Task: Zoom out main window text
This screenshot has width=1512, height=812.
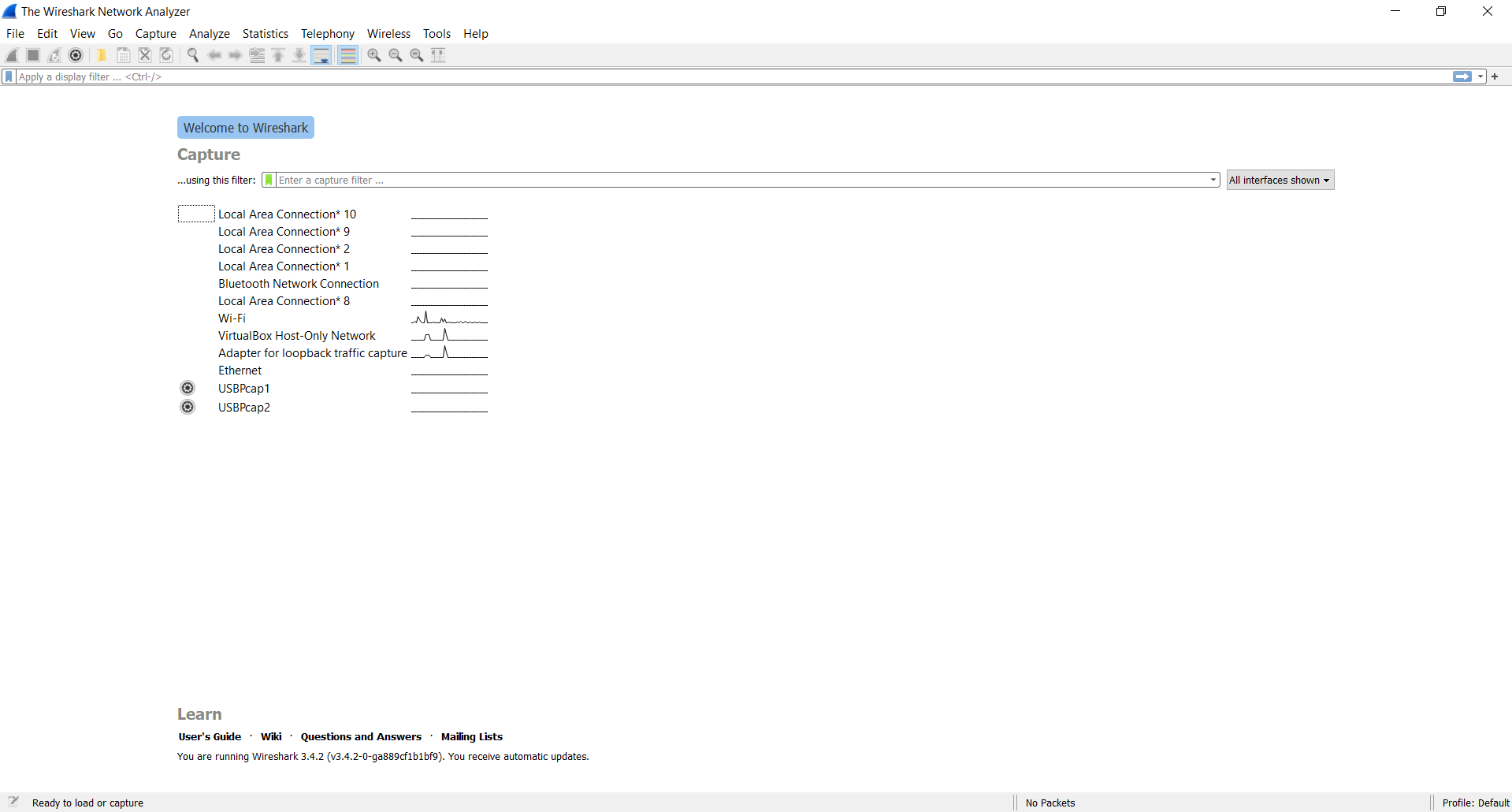Action: pos(396,55)
